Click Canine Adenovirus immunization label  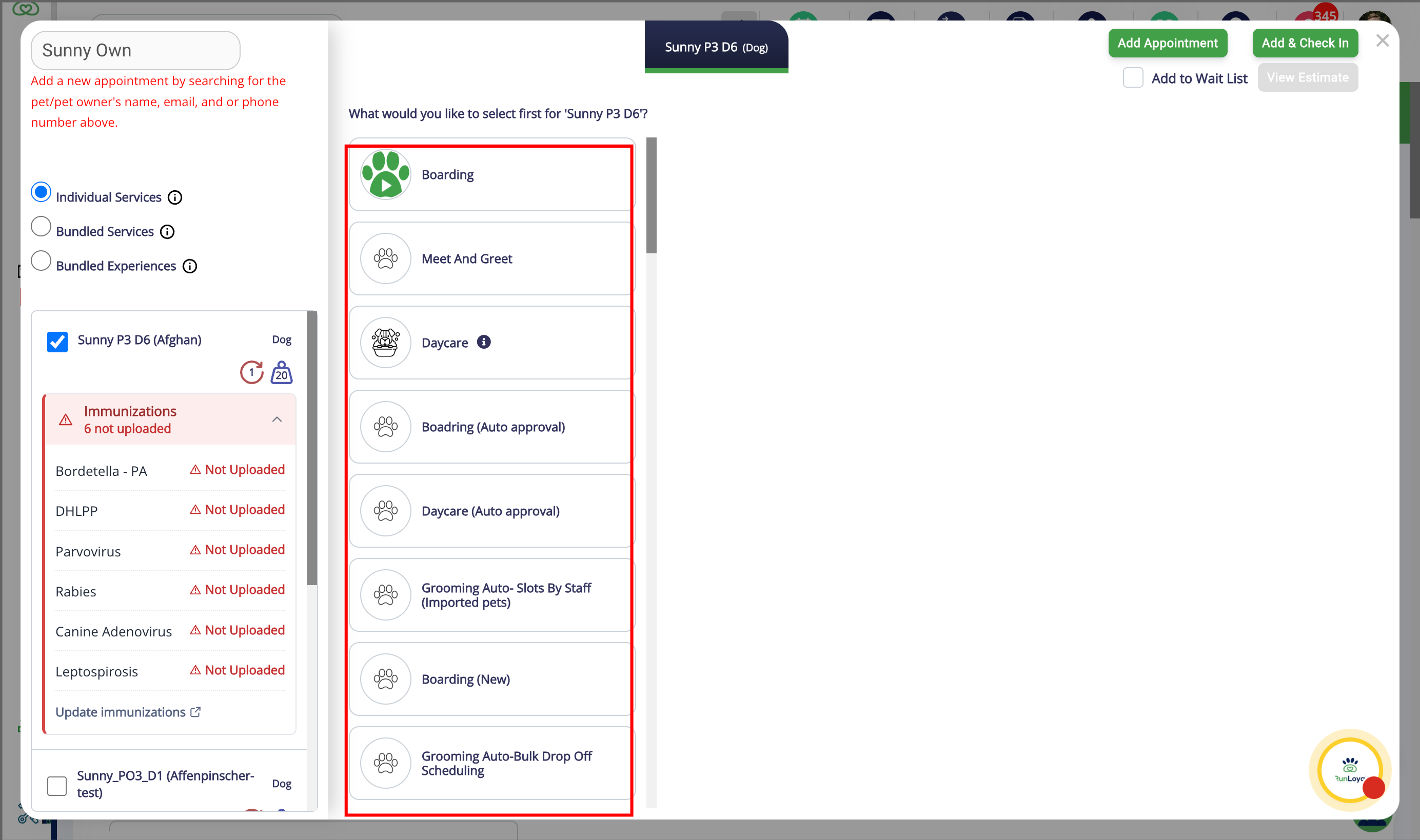114,632
